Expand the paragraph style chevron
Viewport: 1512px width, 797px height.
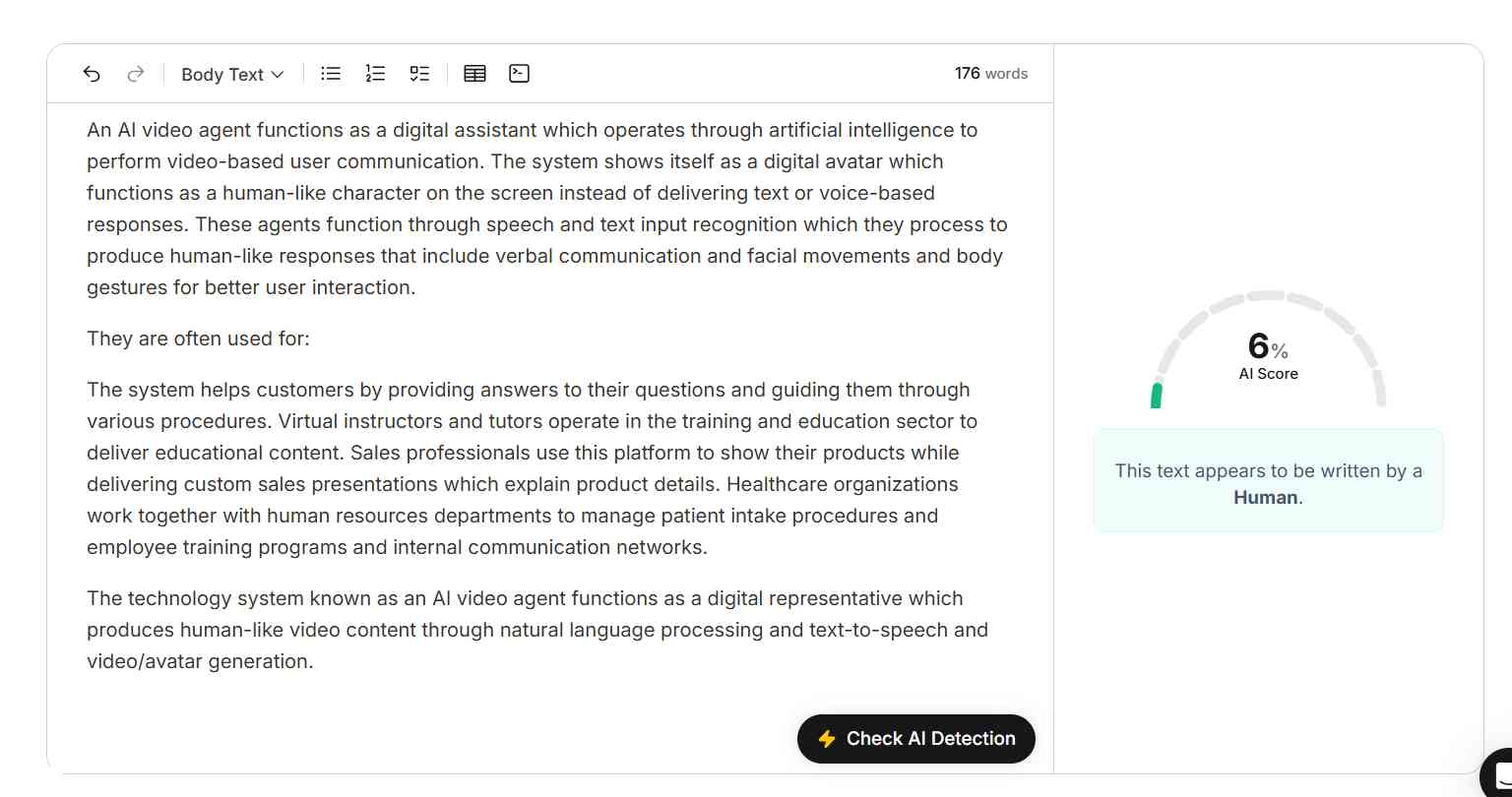(279, 74)
